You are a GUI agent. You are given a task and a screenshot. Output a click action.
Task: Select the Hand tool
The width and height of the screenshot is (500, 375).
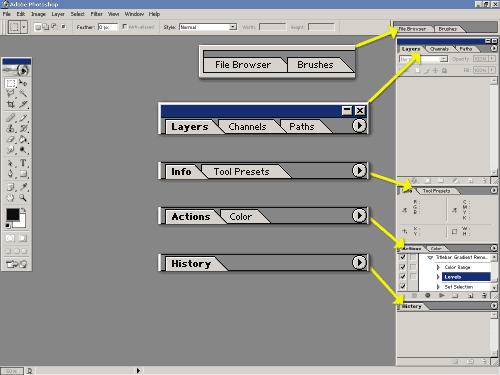pyautogui.click(x=11, y=198)
